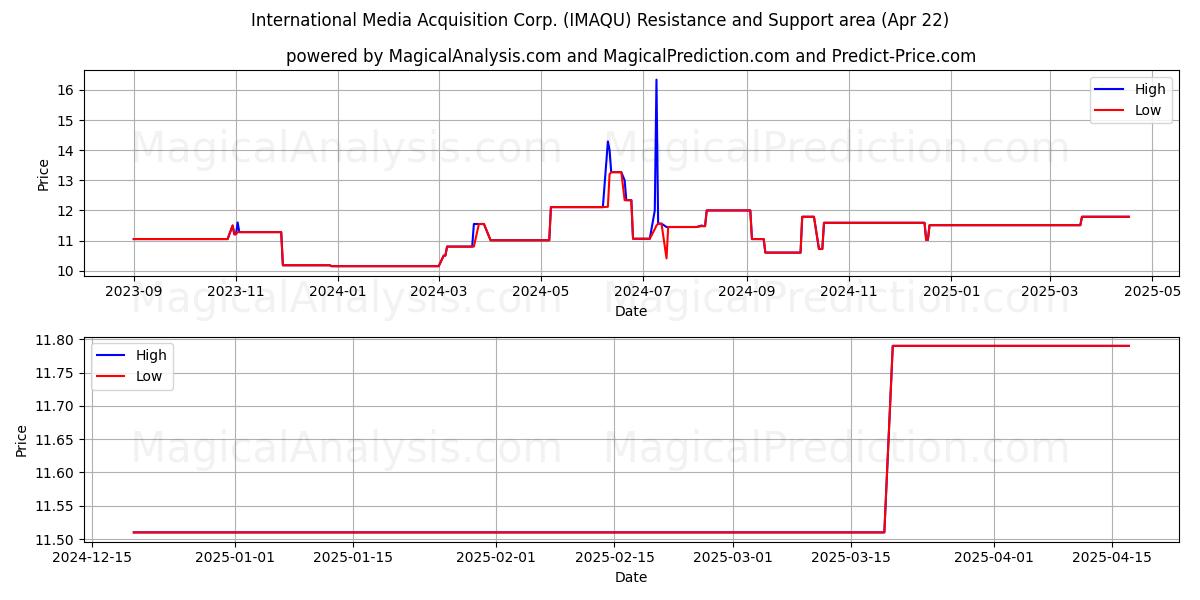Click the '2023-11' tick label

pyautogui.click(x=236, y=291)
